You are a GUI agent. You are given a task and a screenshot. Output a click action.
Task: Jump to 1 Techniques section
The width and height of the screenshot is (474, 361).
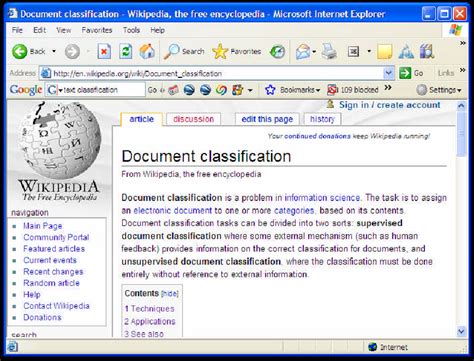point(149,309)
